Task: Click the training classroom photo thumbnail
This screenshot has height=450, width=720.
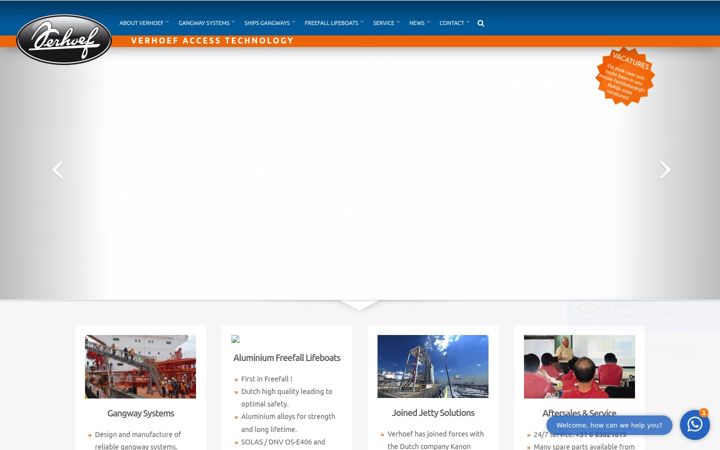Action: [x=579, y=366]
